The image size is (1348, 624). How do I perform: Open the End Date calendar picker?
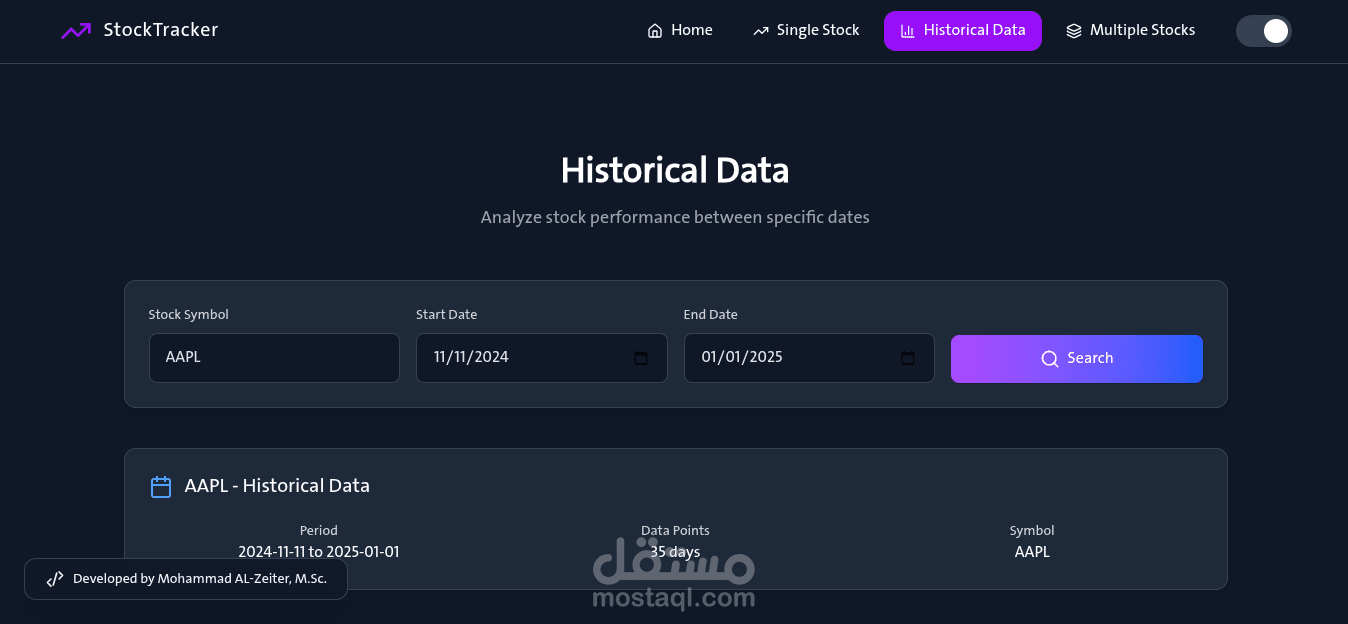click(x=908, y=358)
